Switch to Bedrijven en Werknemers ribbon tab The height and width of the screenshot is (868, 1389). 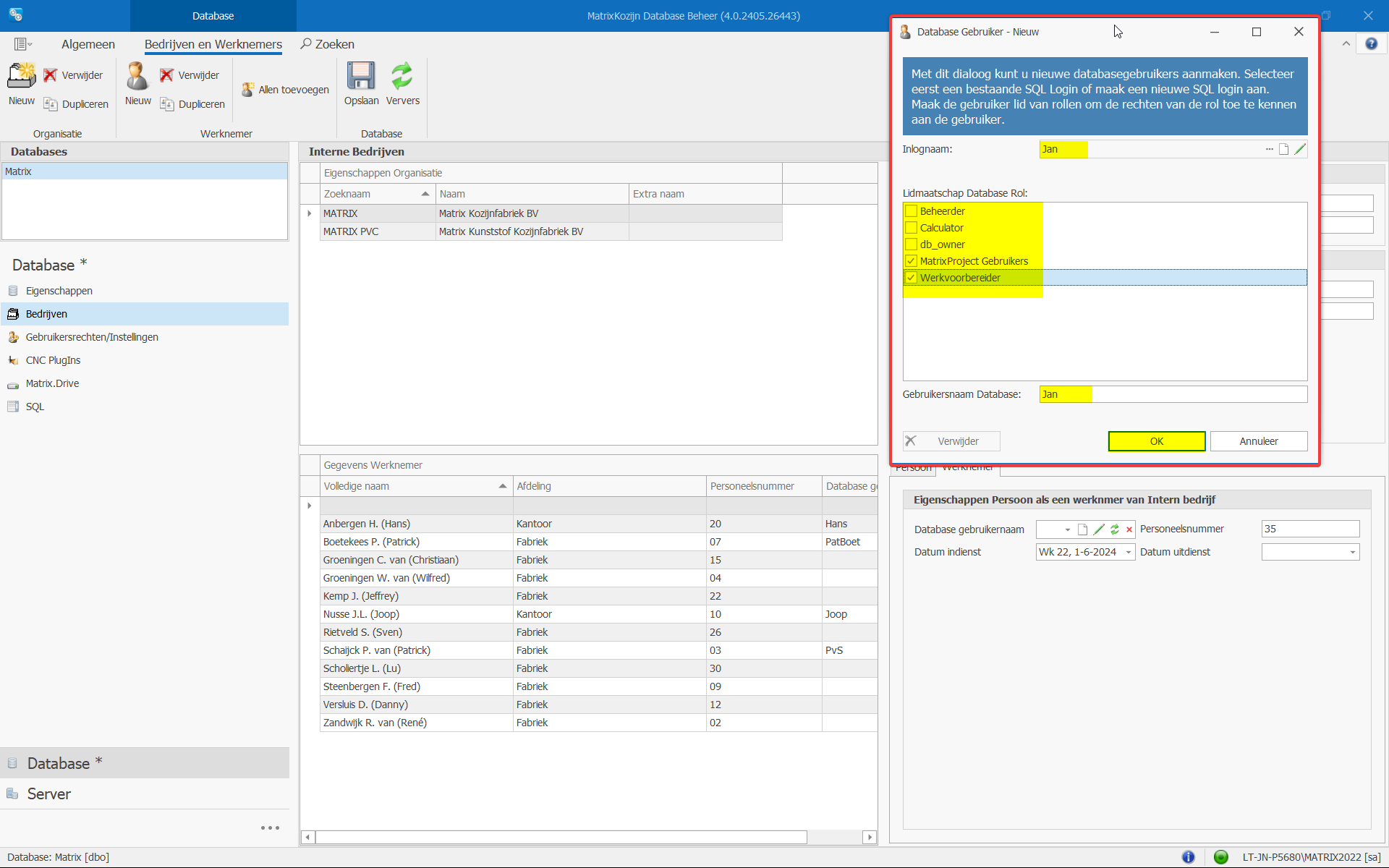click(x=213, y=44)
